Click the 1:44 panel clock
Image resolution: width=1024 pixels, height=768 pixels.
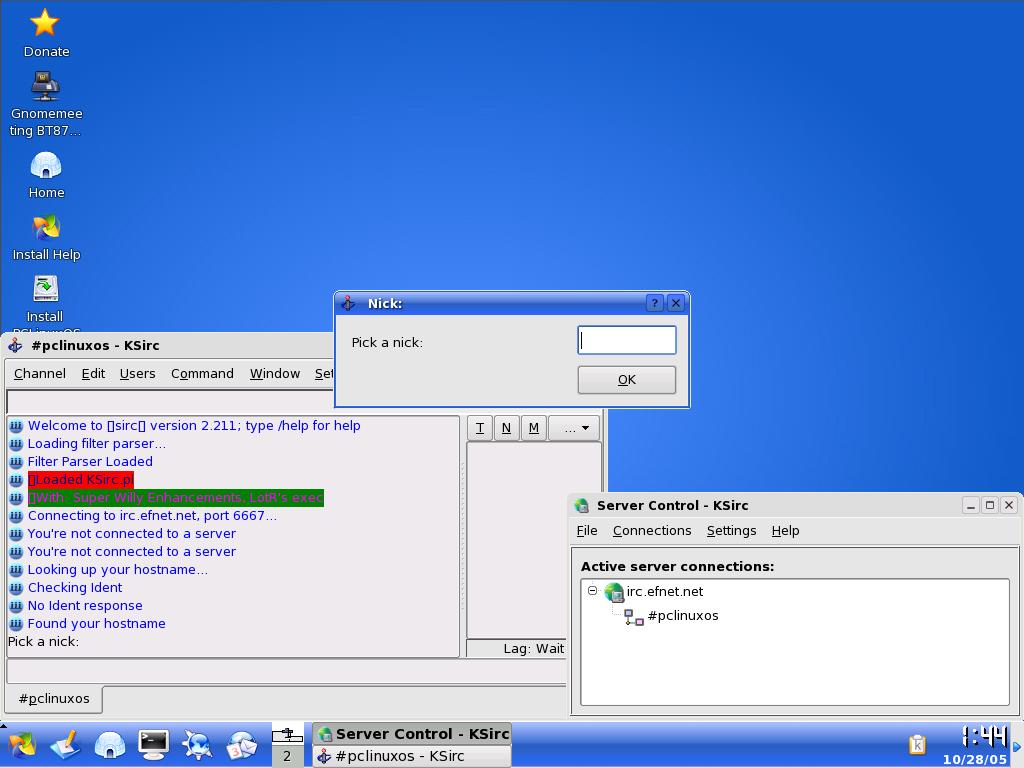click(985, 737)
